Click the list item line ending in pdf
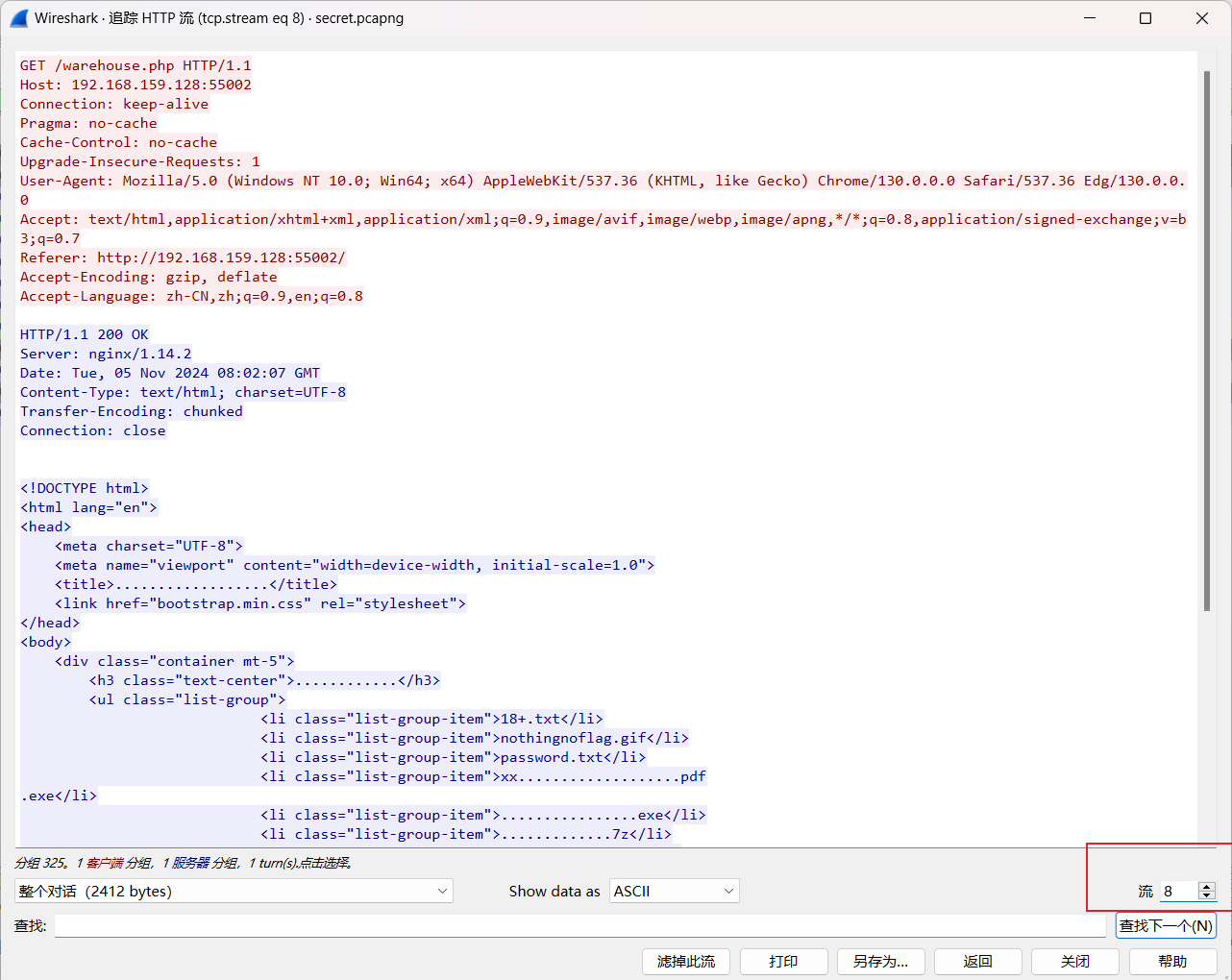Image resolution: width=1232 pixels, height=980 pixels. pos(483,776)
